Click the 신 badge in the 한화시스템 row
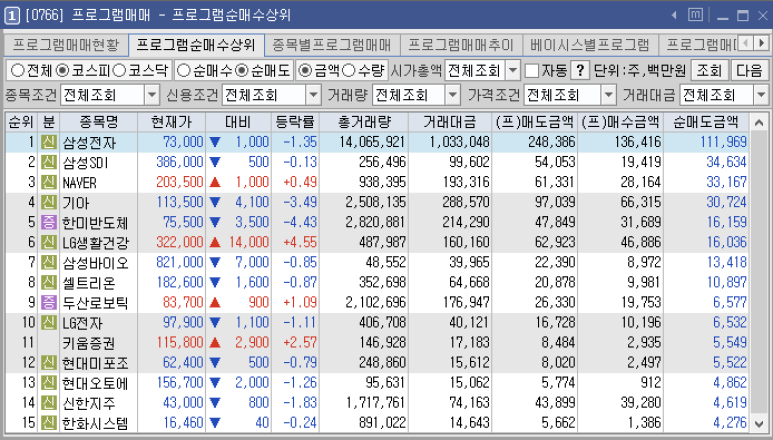This screenshot has height=440, width=773. coord(48,422)
